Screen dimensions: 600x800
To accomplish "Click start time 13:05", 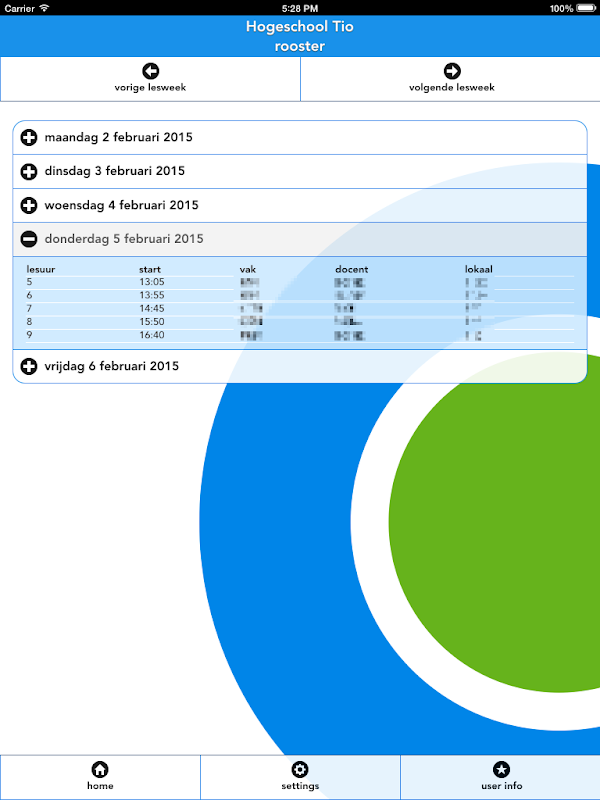I will [152, 282].
